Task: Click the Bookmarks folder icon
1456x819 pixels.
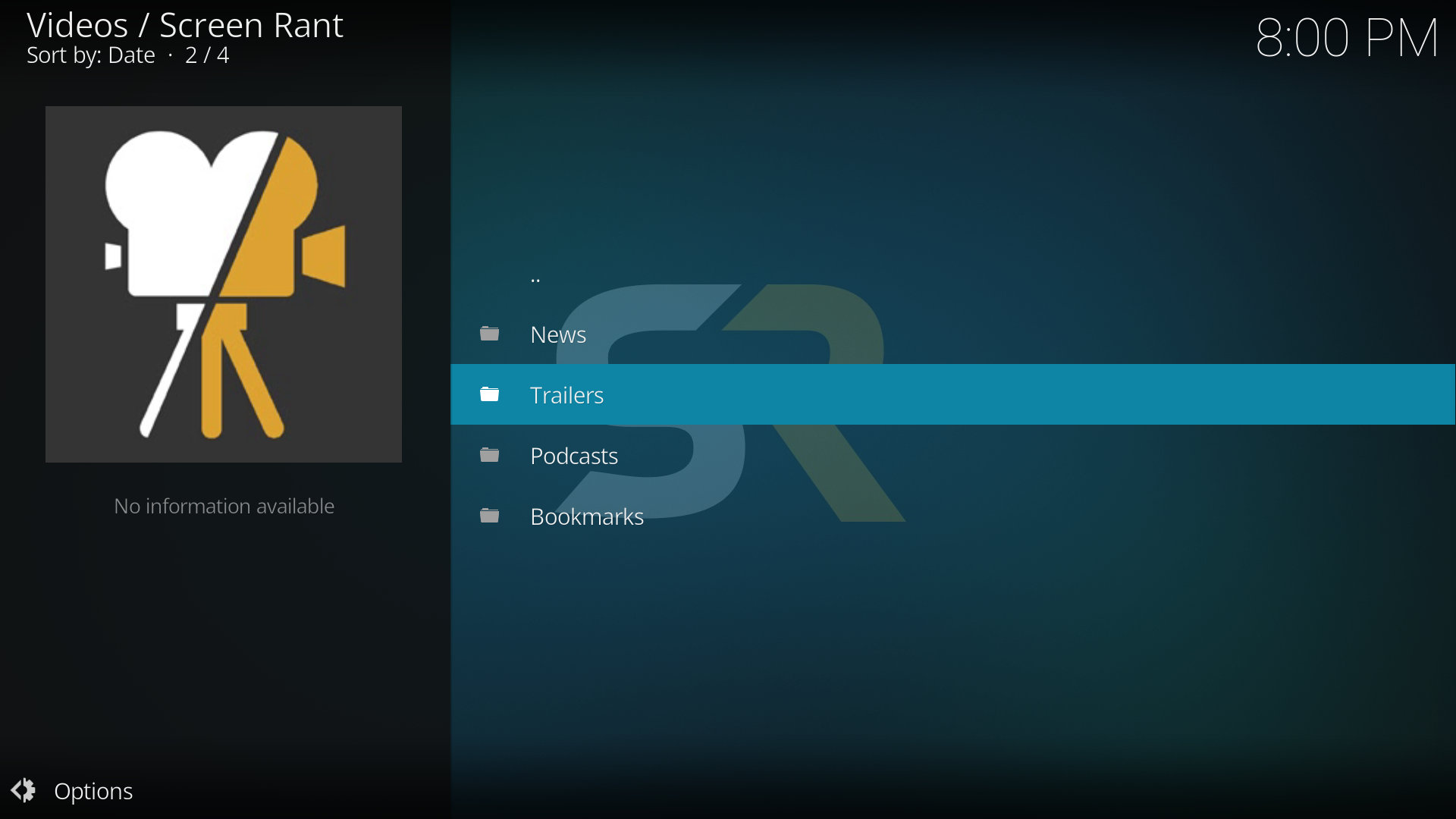Action: click(x=489, y=516)
